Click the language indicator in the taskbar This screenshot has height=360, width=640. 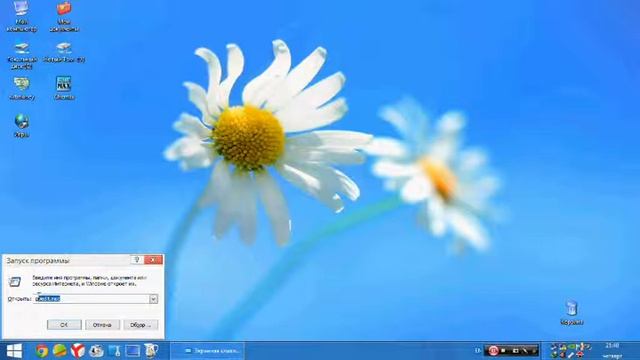click(x=477, y=351)
